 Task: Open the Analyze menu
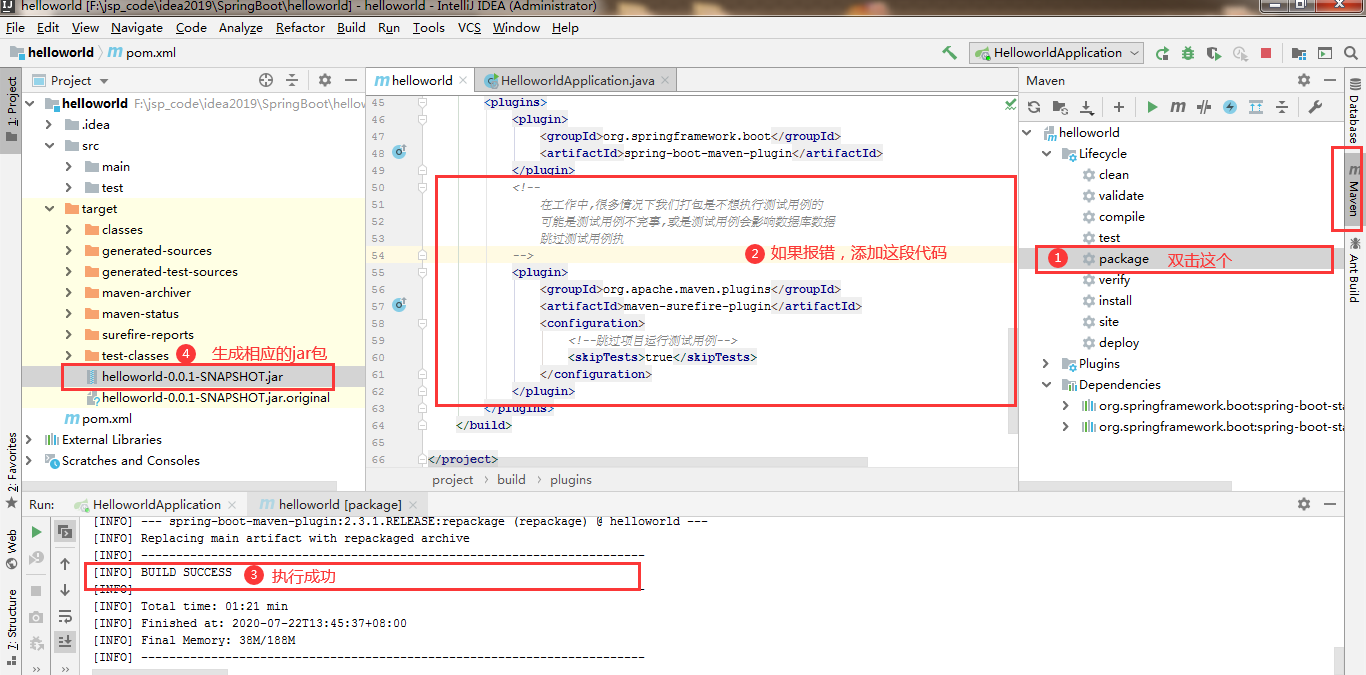click(x=241, y=28)
